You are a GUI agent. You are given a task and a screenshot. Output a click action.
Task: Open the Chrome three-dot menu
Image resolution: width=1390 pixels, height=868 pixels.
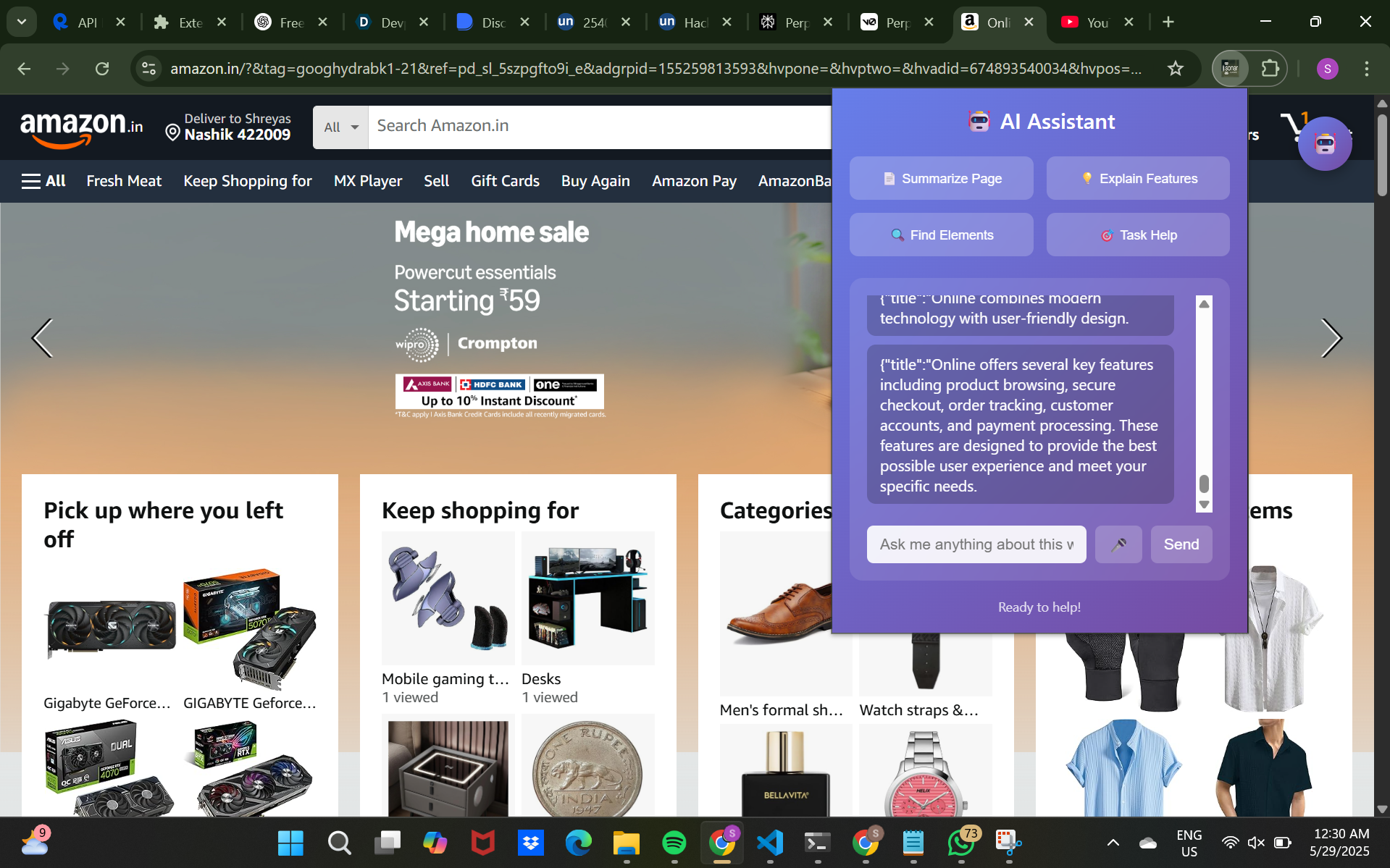point(1366,69)
